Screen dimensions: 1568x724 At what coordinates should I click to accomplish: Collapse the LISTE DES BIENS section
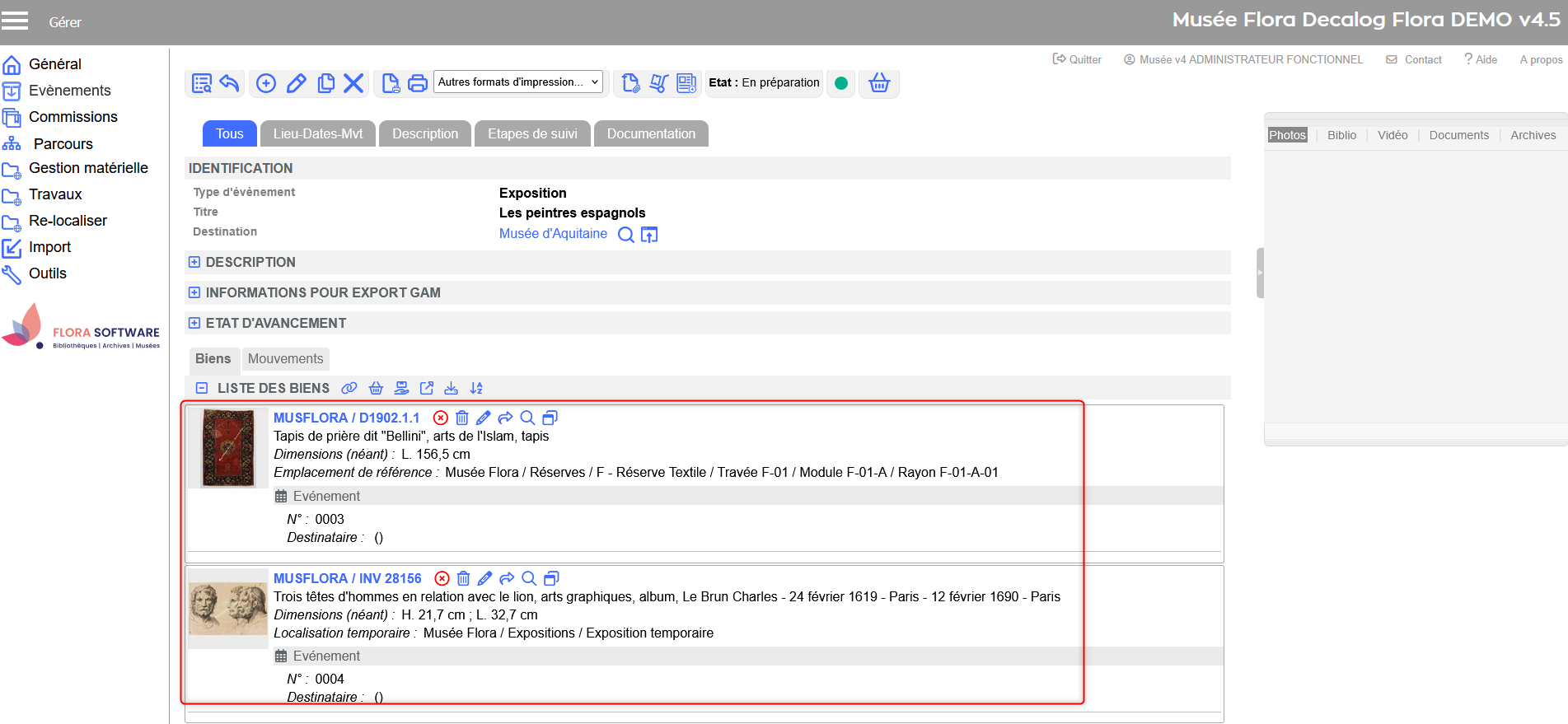(x=202, y=388)
